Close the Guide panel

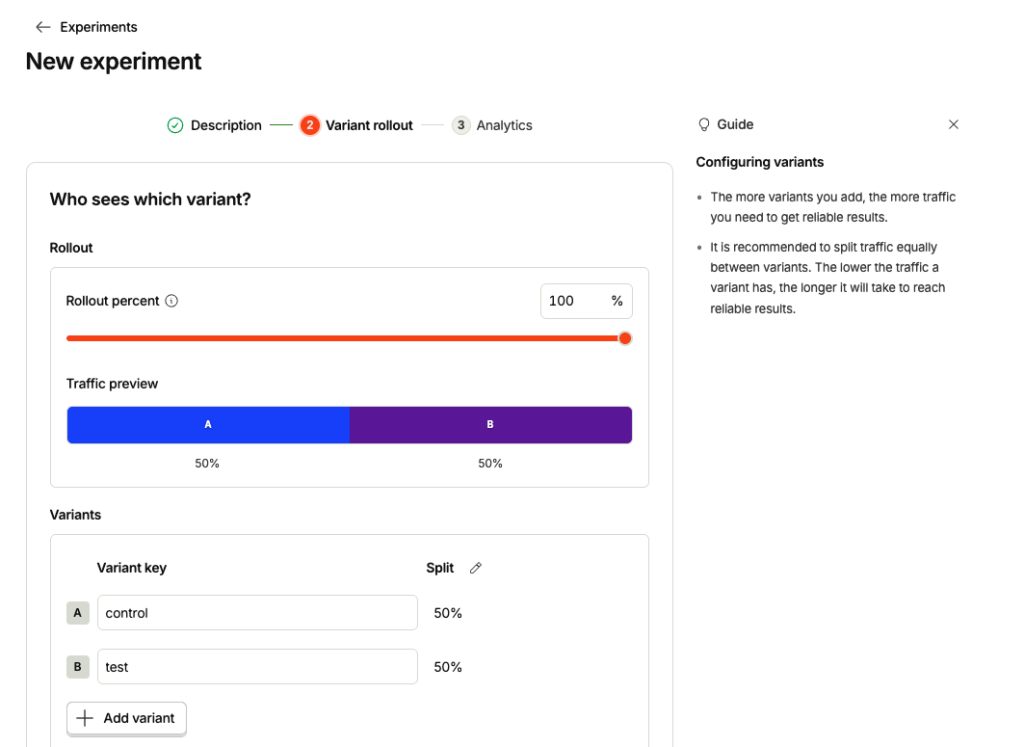[953, 125]
